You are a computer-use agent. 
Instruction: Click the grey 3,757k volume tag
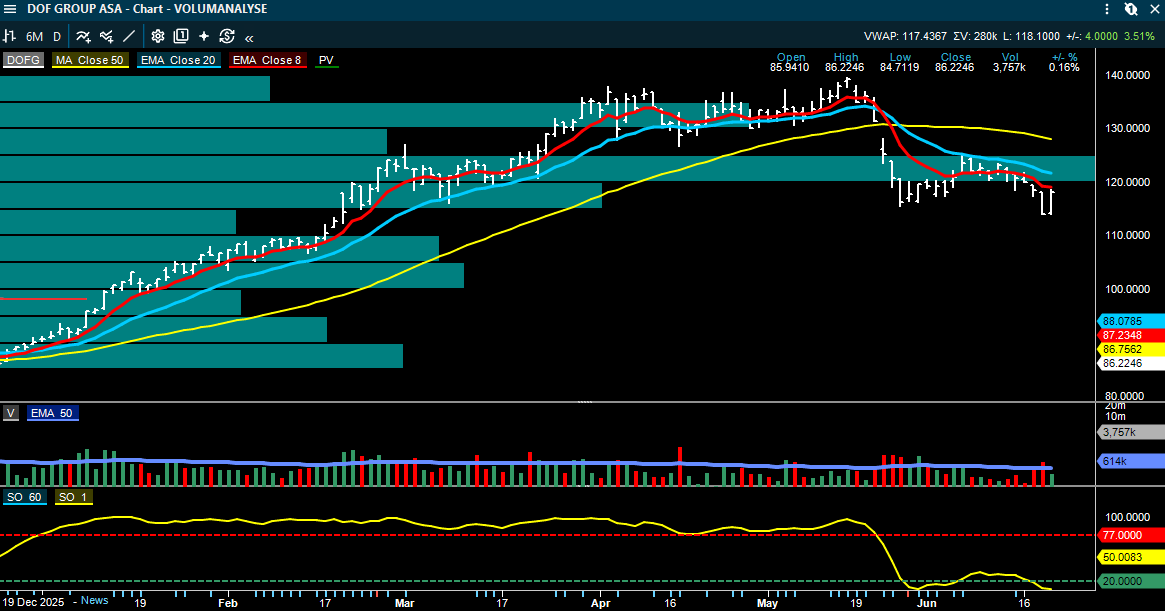[1131, 432]
